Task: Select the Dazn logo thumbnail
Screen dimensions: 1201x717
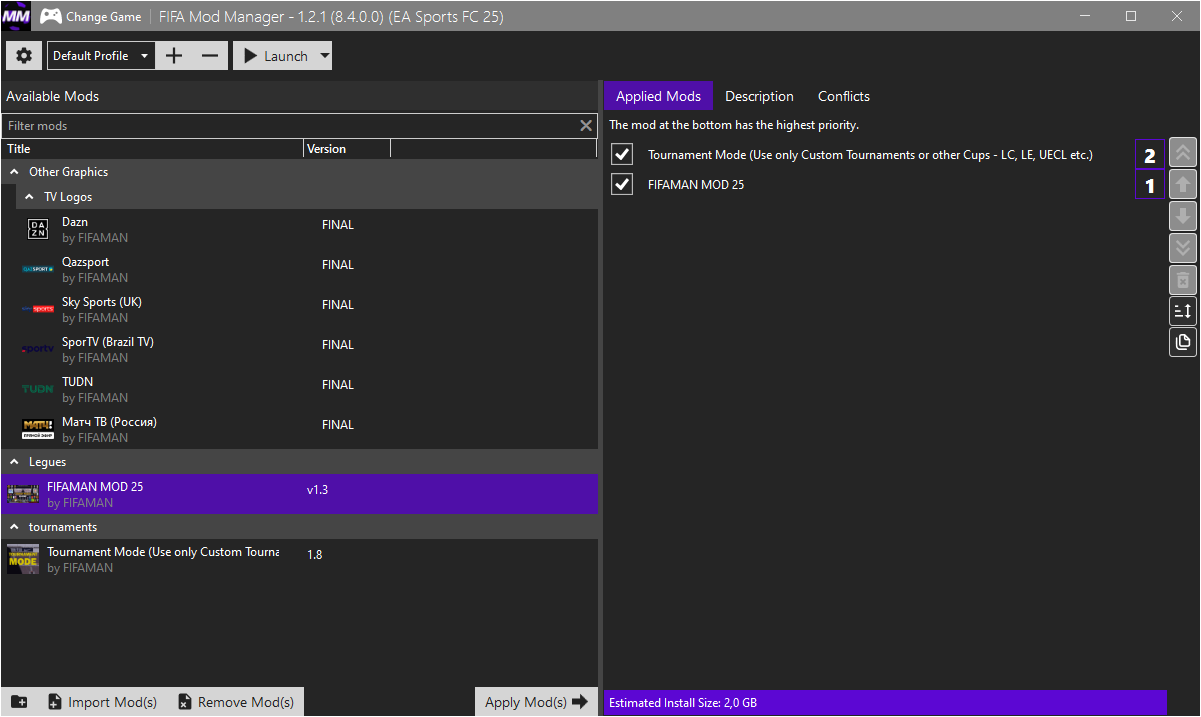Action: click(37, 230)
